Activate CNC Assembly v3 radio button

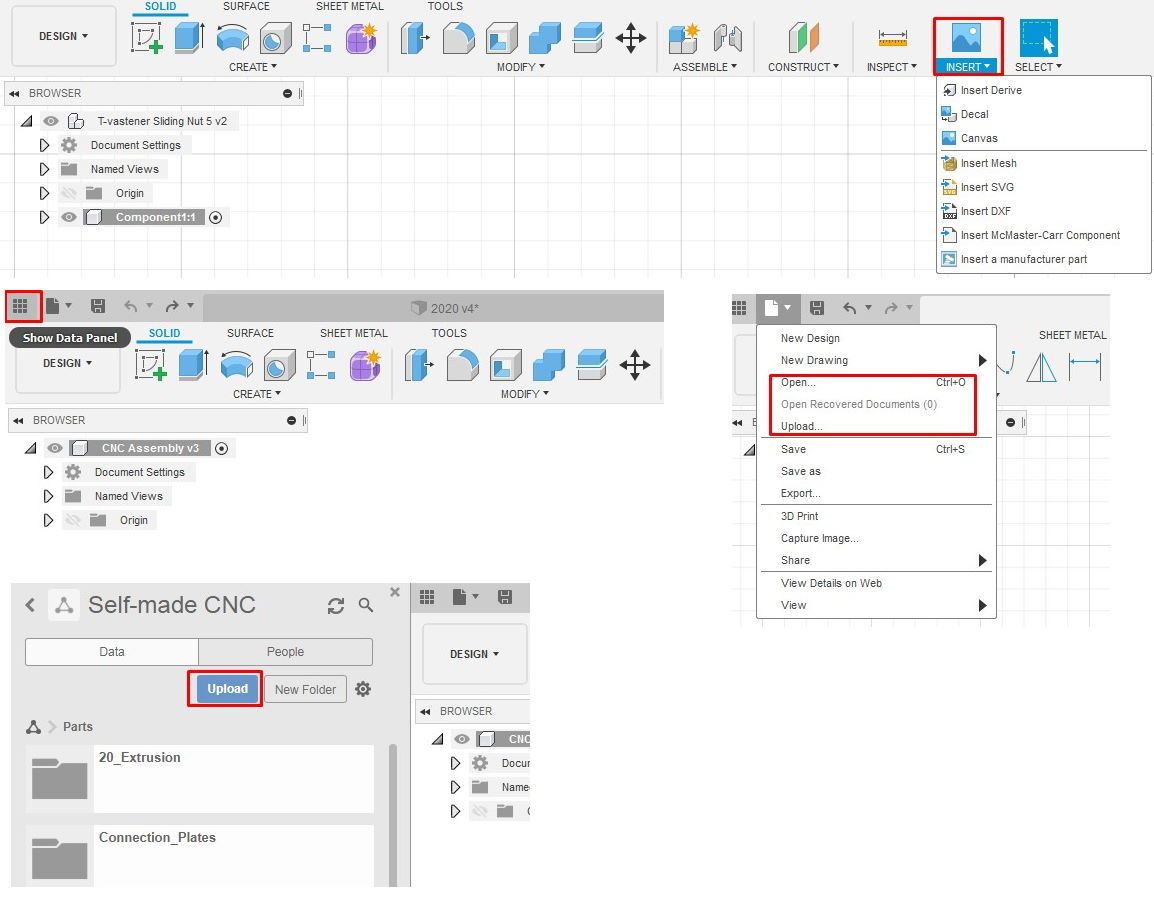(x=222, y=448)
